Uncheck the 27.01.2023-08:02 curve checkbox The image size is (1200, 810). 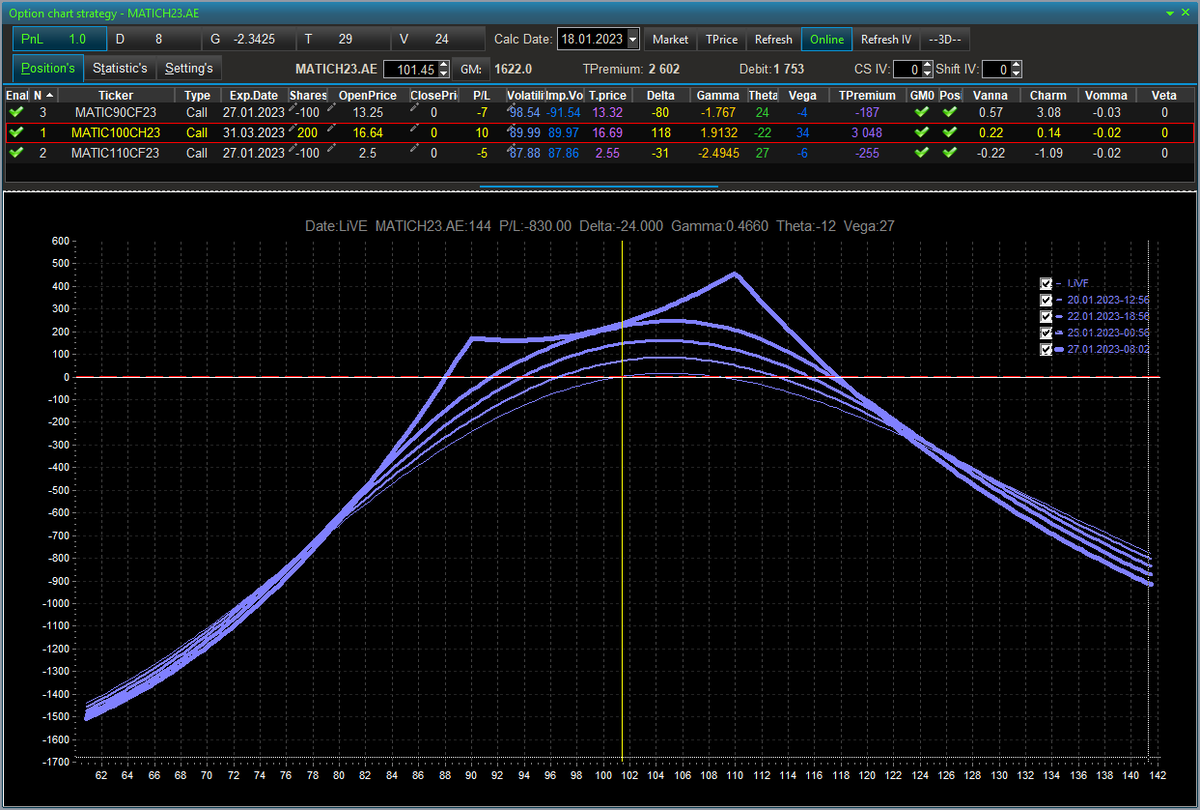[1046, 350]
